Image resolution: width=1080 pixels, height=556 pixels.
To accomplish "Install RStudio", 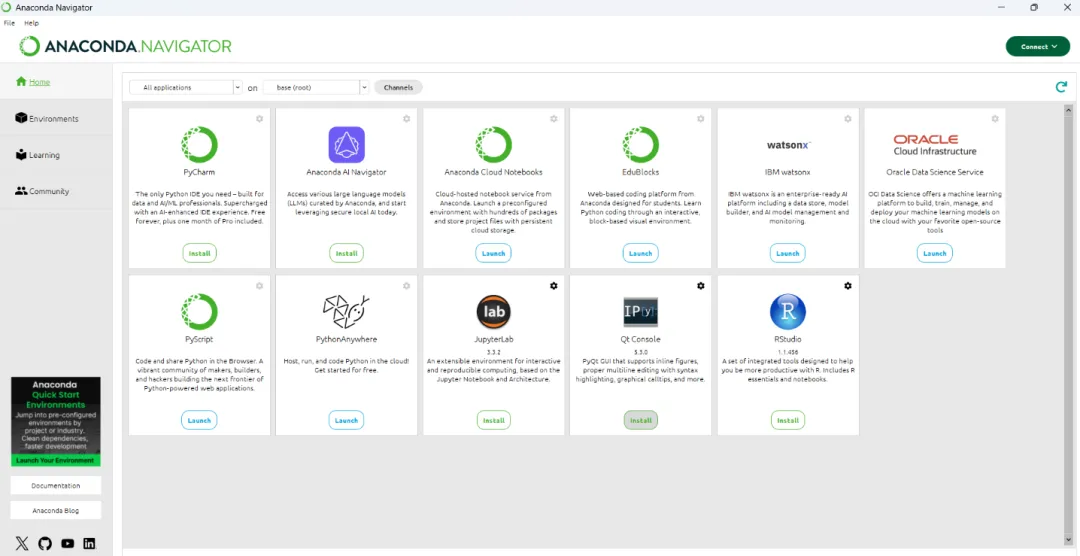I will [x=788, y=420].
